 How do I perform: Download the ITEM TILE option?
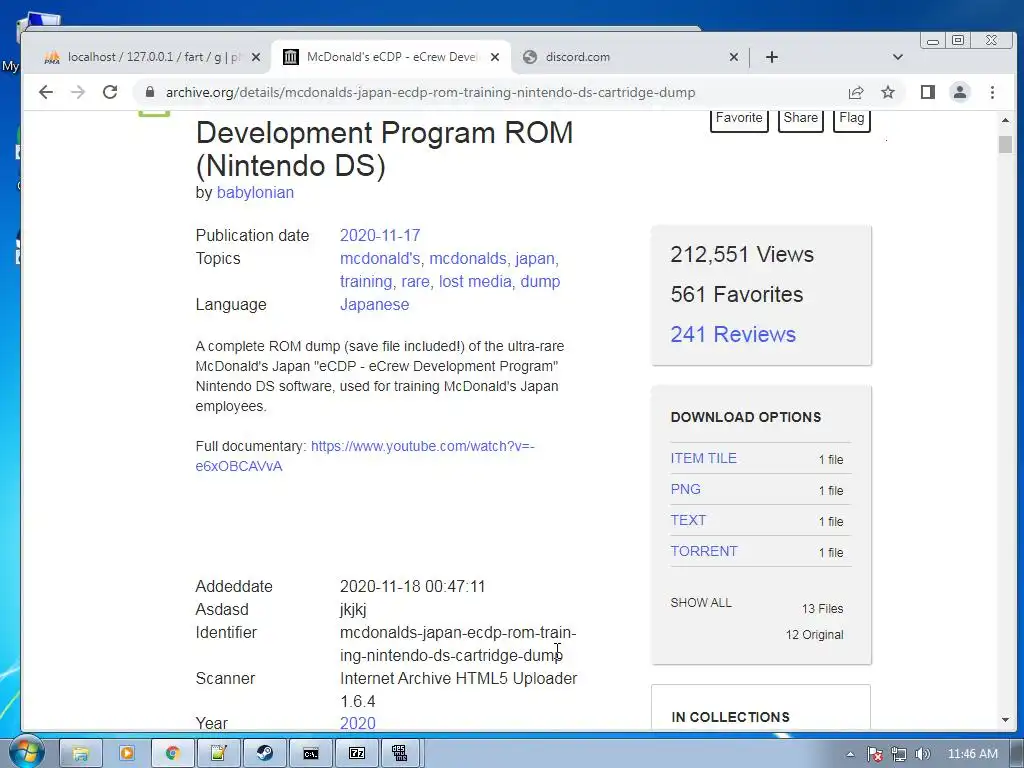click(x=703, y=458)
